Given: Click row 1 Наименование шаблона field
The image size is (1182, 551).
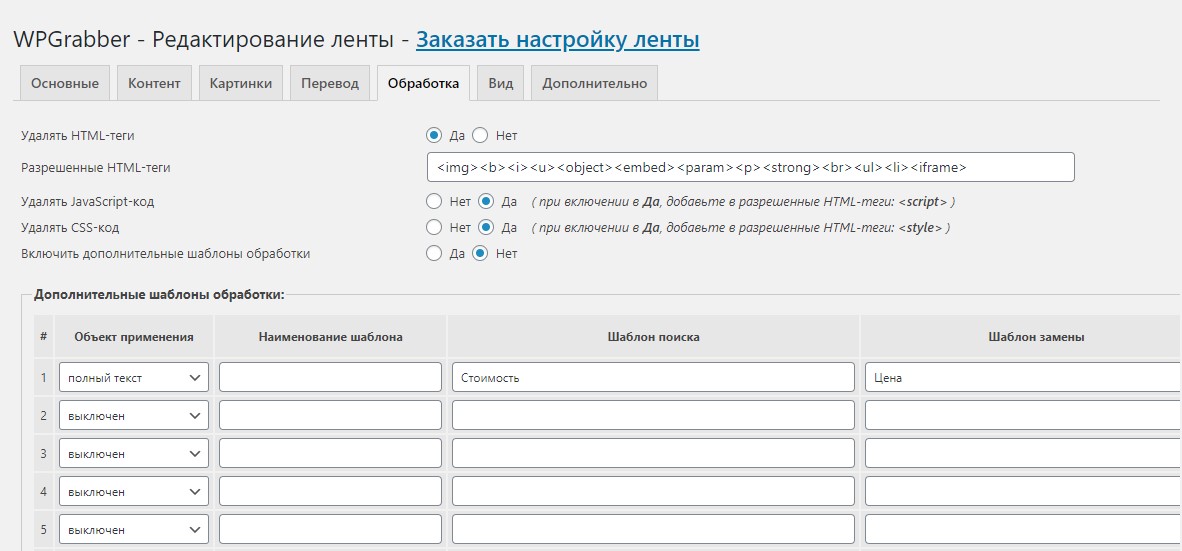Looking at the screenshot, I should click(330, 378).
